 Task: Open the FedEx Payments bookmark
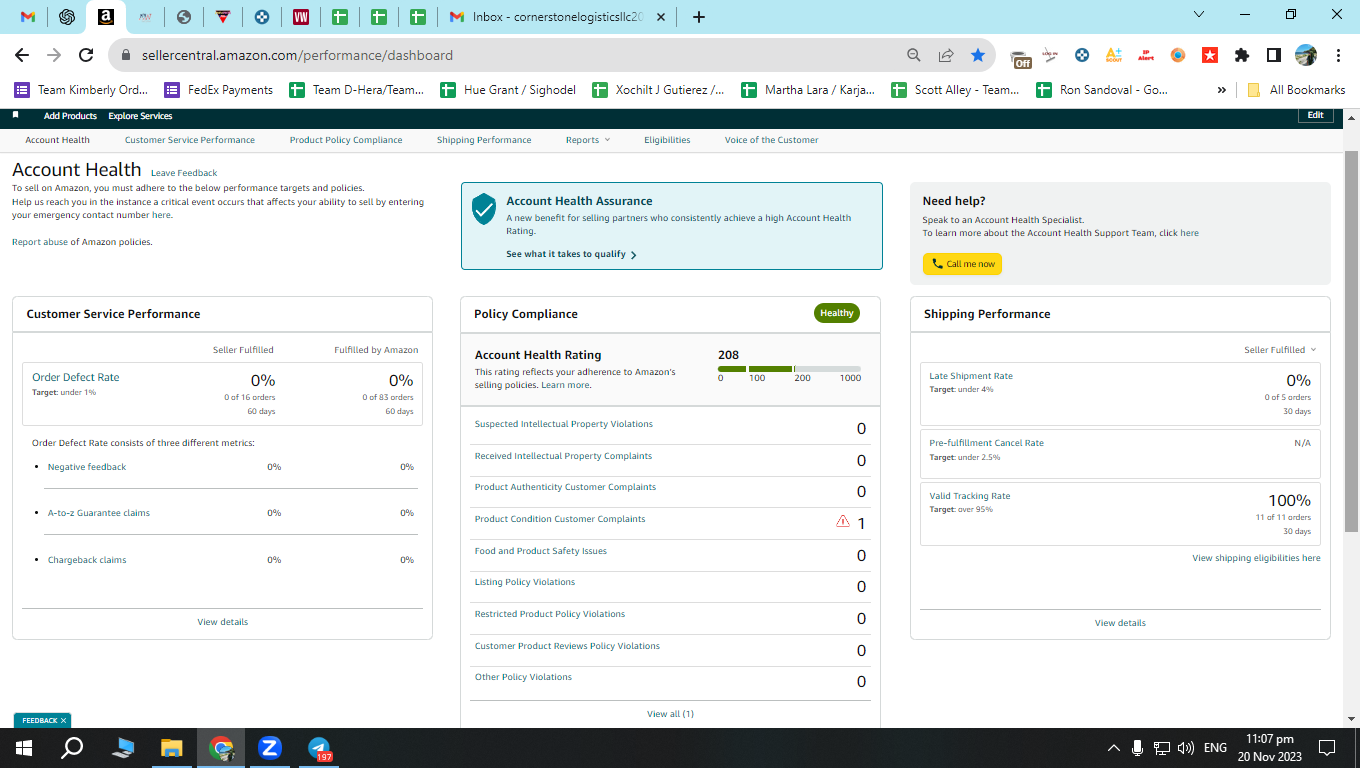pyautogui.click(x=219, y=90)
